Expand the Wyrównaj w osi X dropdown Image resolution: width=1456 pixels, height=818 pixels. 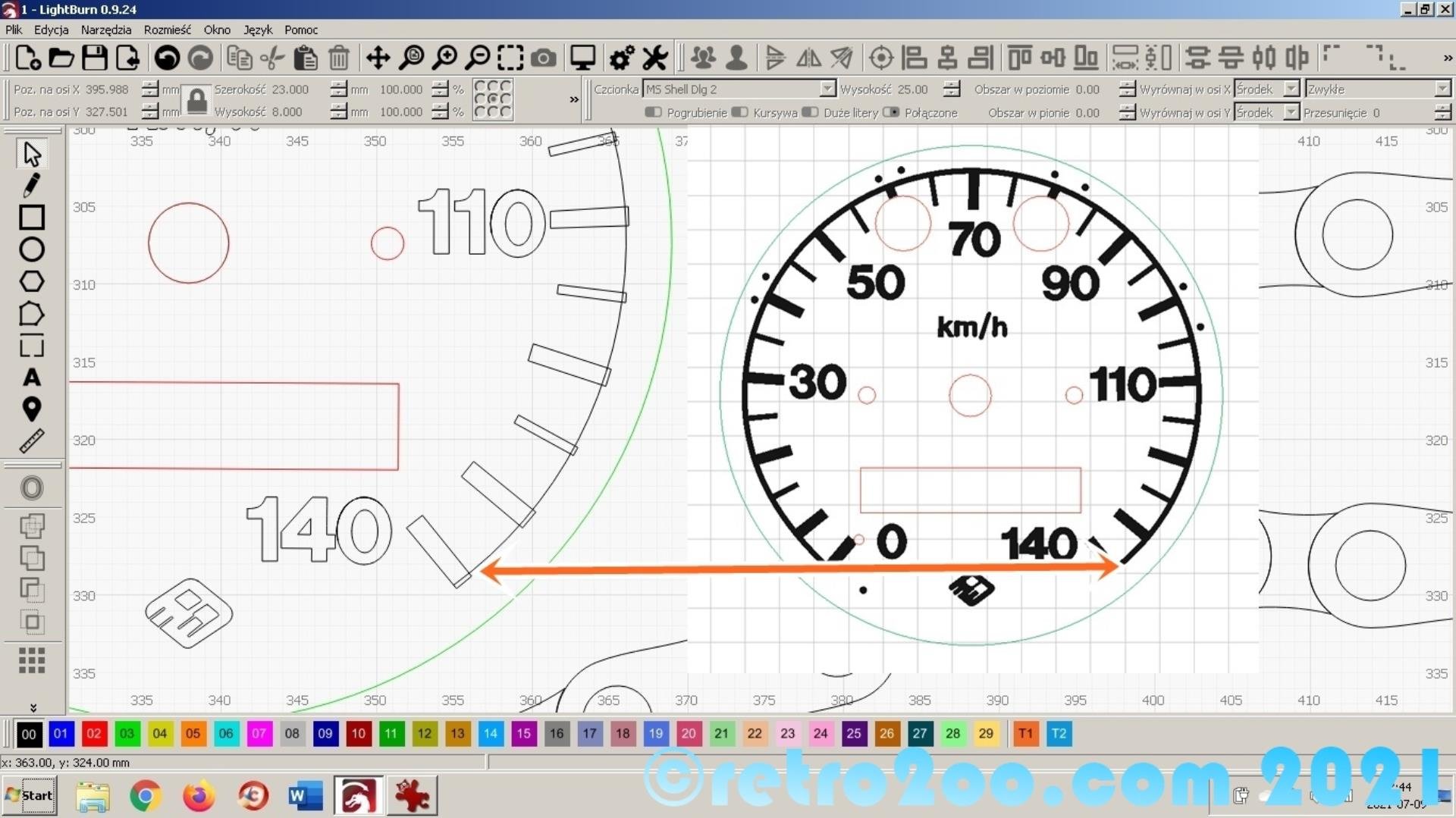pos(1291,89)
